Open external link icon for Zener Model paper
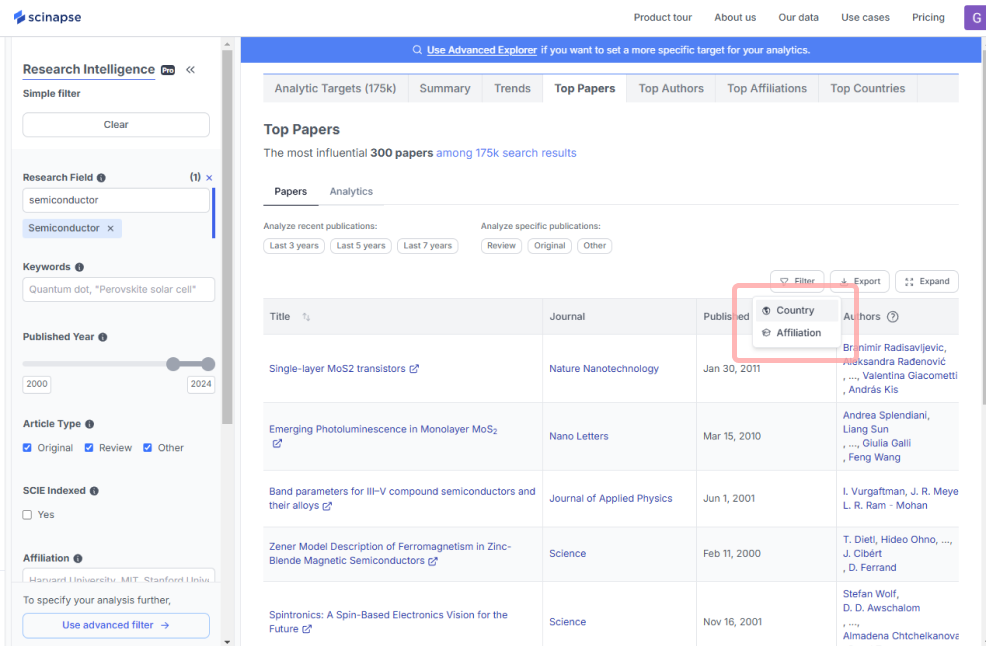986x646 pixels. pyautogui.click(x=433, y=561)
